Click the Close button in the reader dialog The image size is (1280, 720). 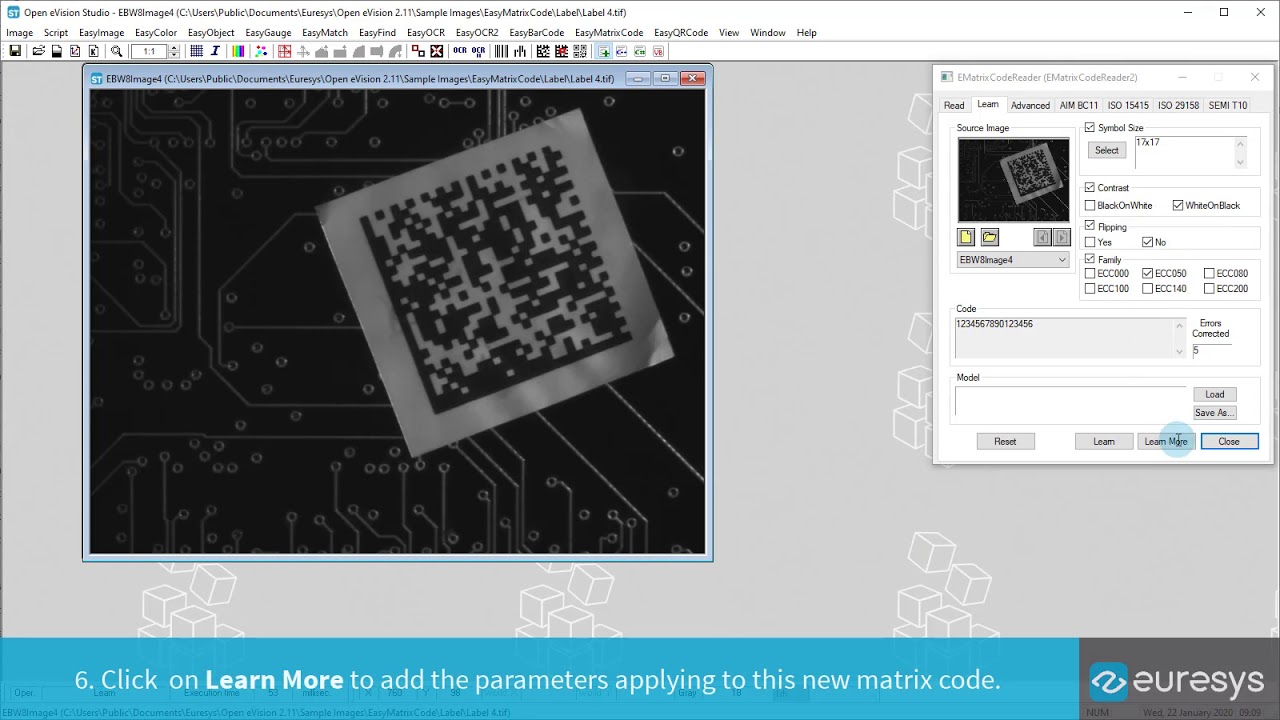[1229, 441]
